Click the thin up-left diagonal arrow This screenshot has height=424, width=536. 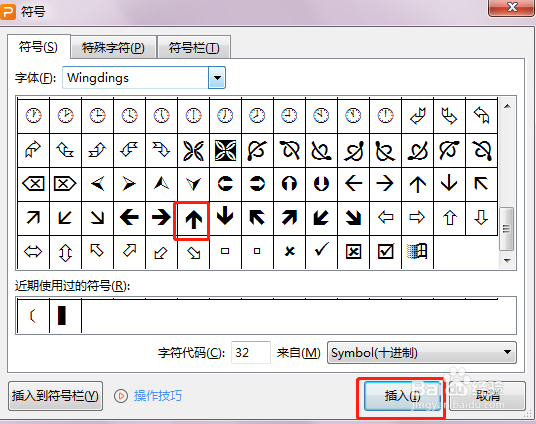(481, 184)
